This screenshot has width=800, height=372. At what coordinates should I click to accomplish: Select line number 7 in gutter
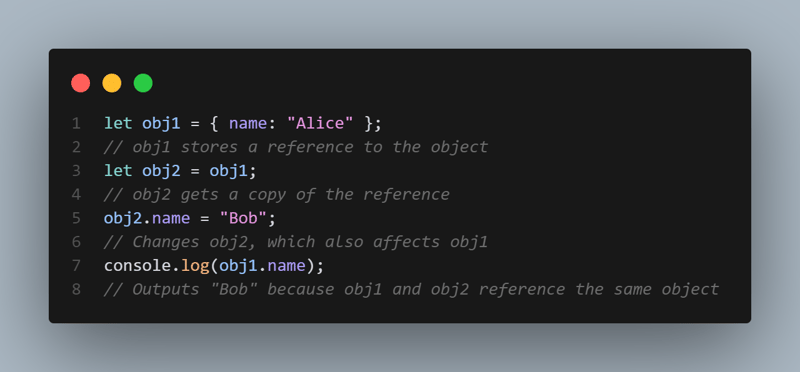[x=76, y=265]
